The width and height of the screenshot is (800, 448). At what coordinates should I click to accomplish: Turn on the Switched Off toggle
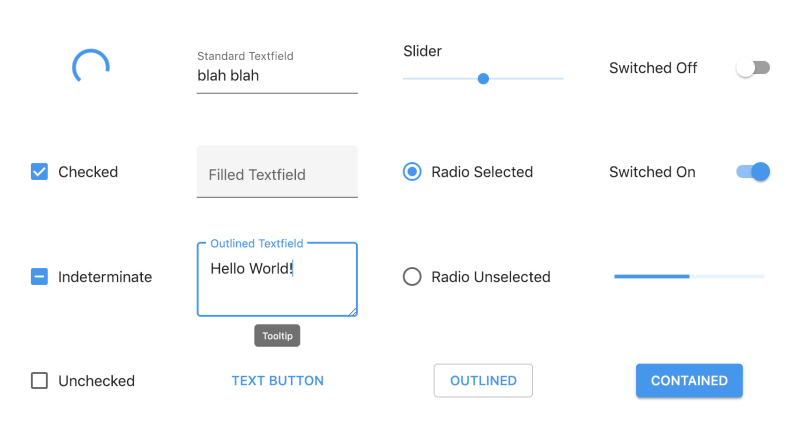pos(753,68)
